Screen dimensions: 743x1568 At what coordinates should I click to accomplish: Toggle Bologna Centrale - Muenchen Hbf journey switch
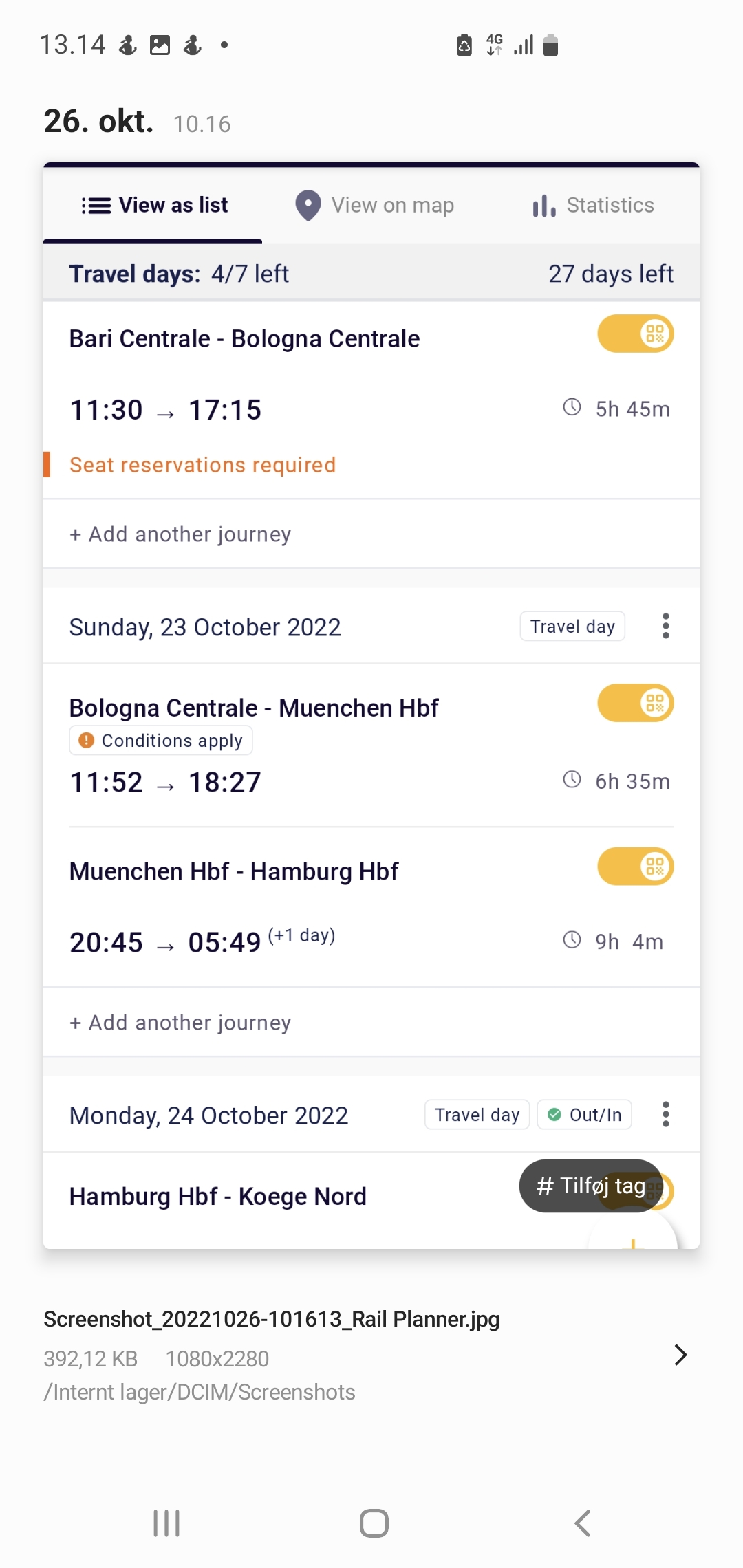click(636, 704)
